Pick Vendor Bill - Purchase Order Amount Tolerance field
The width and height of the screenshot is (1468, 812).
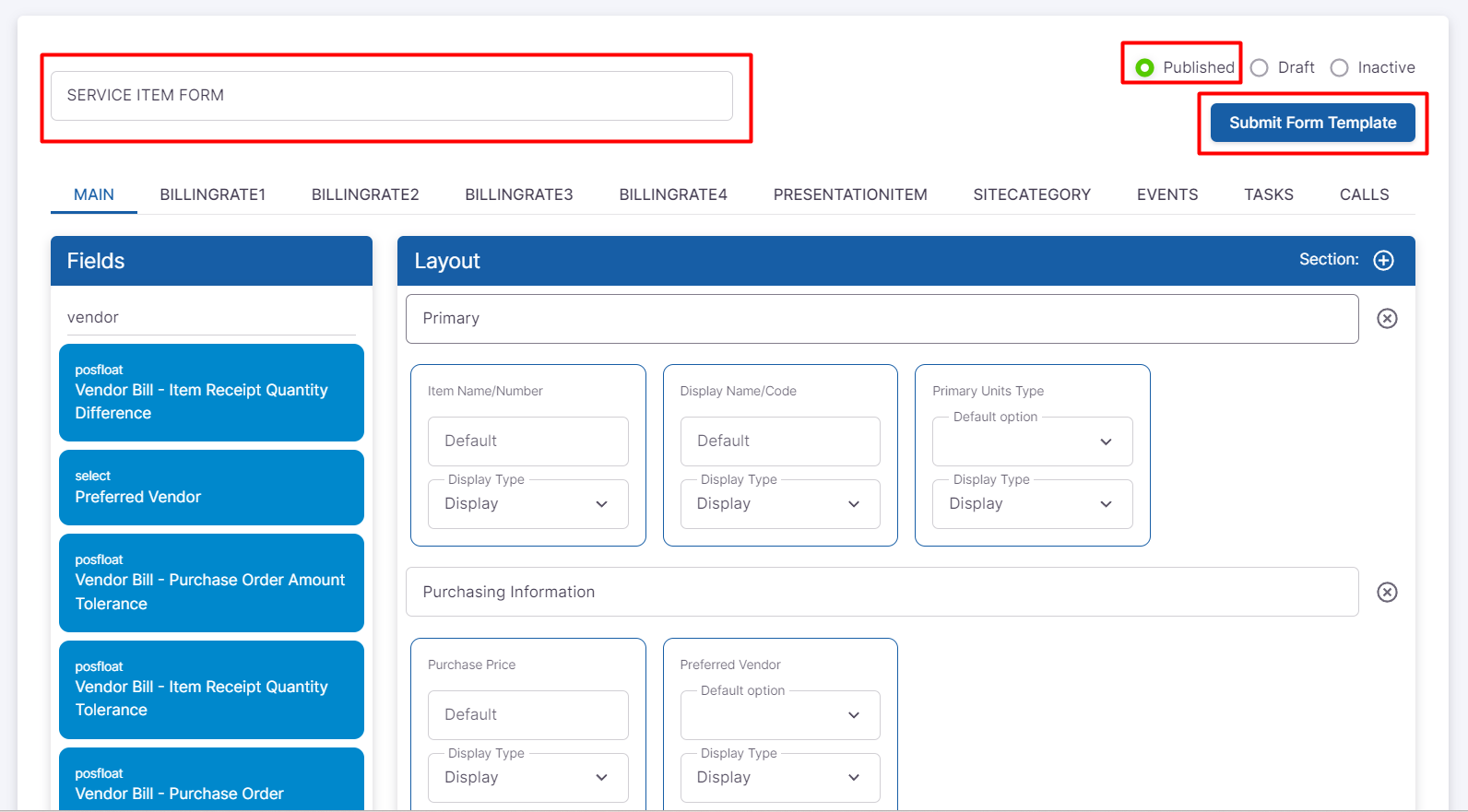pyautogui.click(x=211, y=583)
